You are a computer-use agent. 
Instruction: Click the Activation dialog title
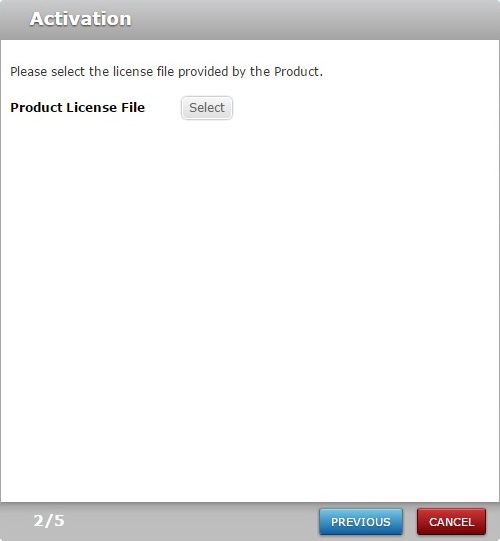pos(81,19)
